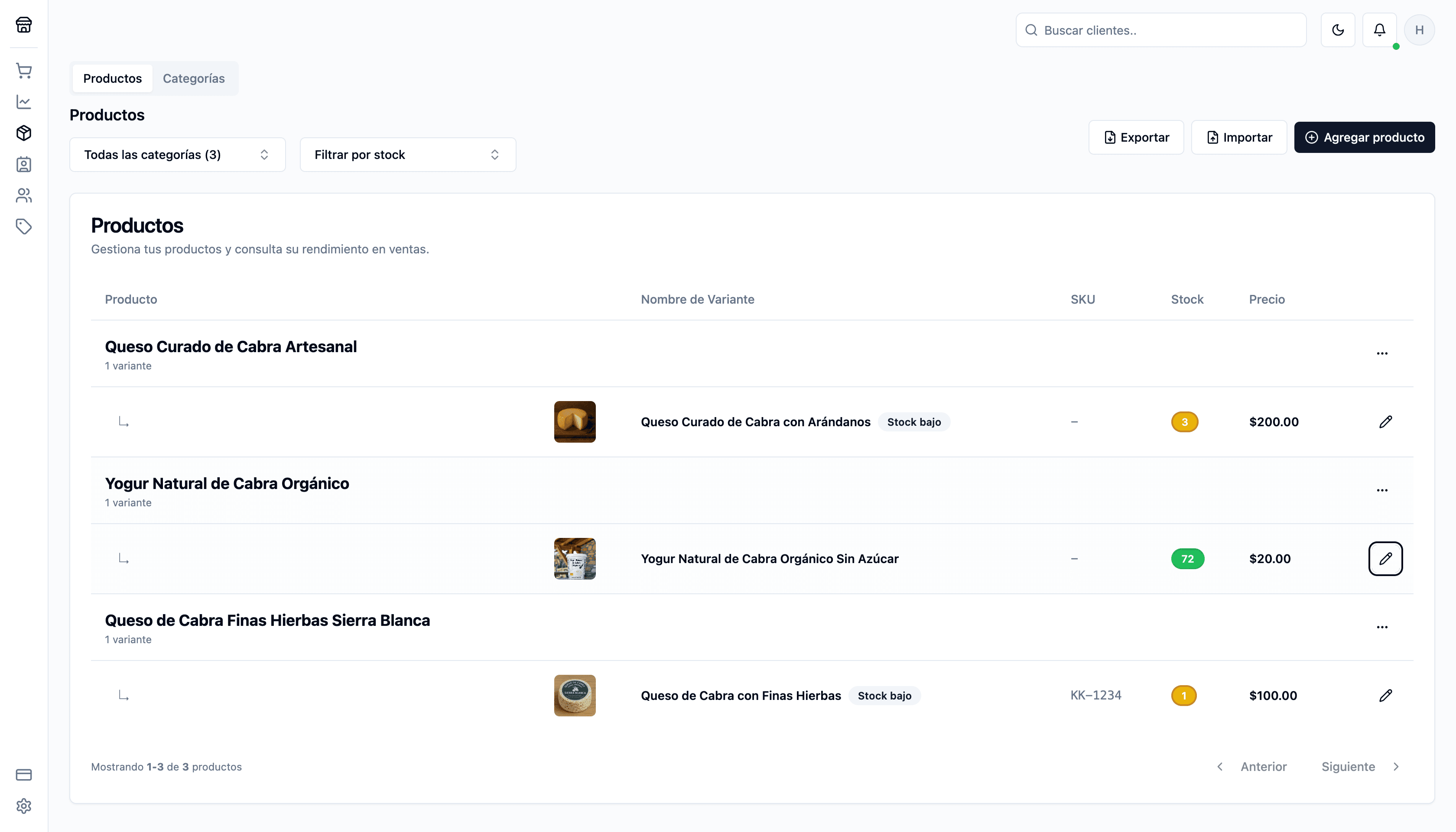1456x832 pixels.
Task: Open the settings gear icon
Action: click(23, 806)
